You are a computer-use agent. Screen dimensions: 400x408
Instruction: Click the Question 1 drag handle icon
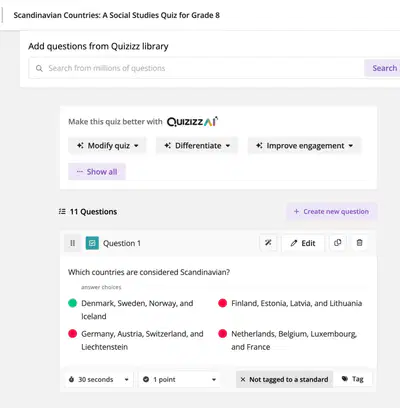[x=72, y=243]
